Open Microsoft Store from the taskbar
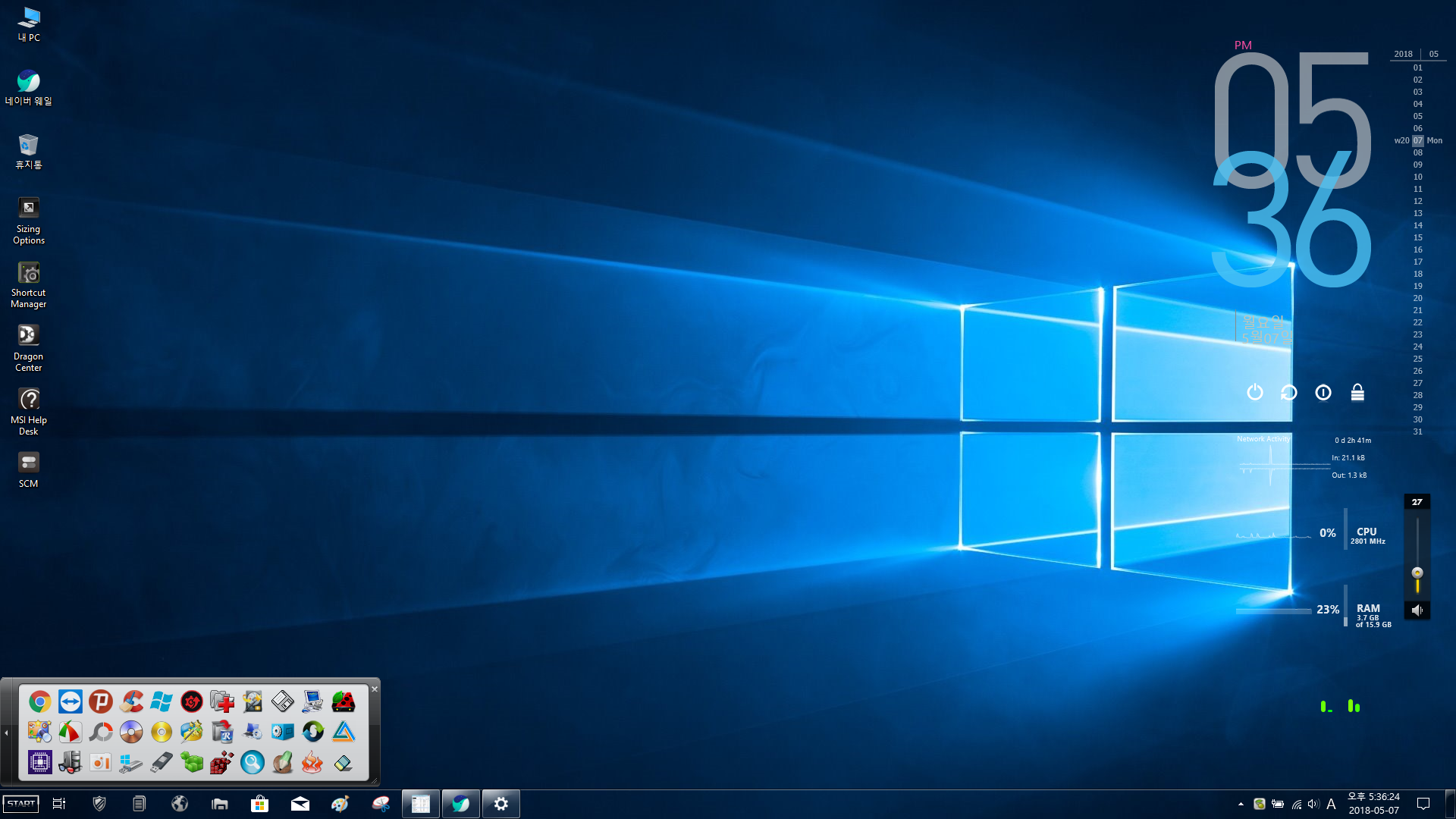 click(x=260, y=804)
